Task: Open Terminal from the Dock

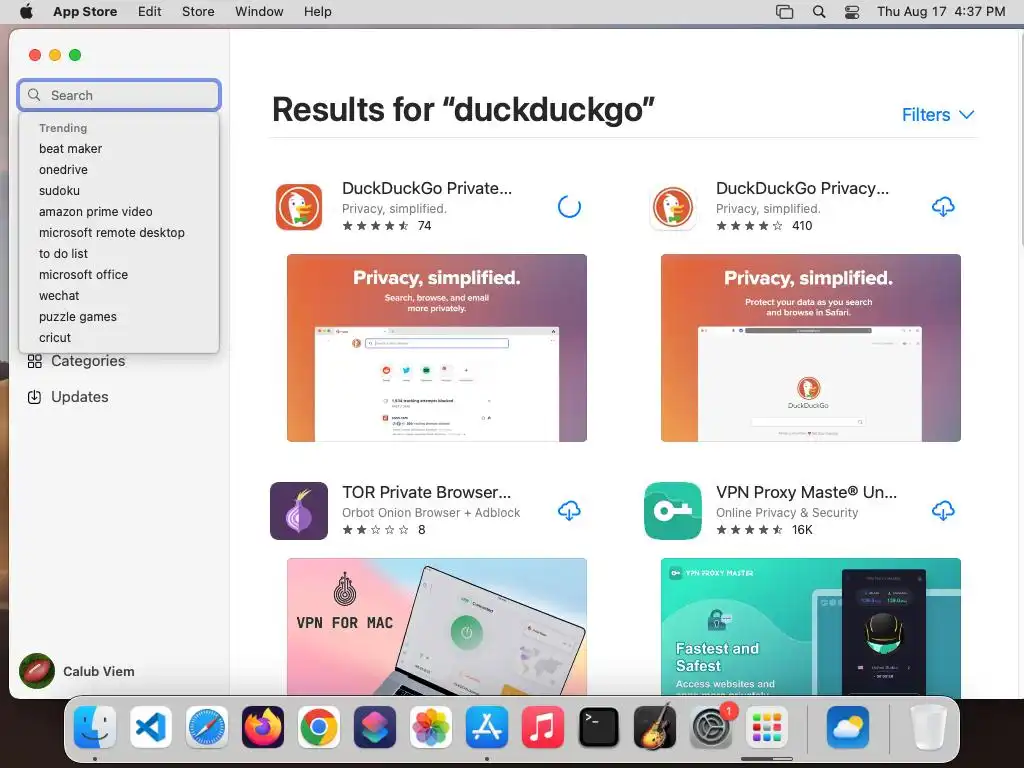Action: tap(599, 727)
